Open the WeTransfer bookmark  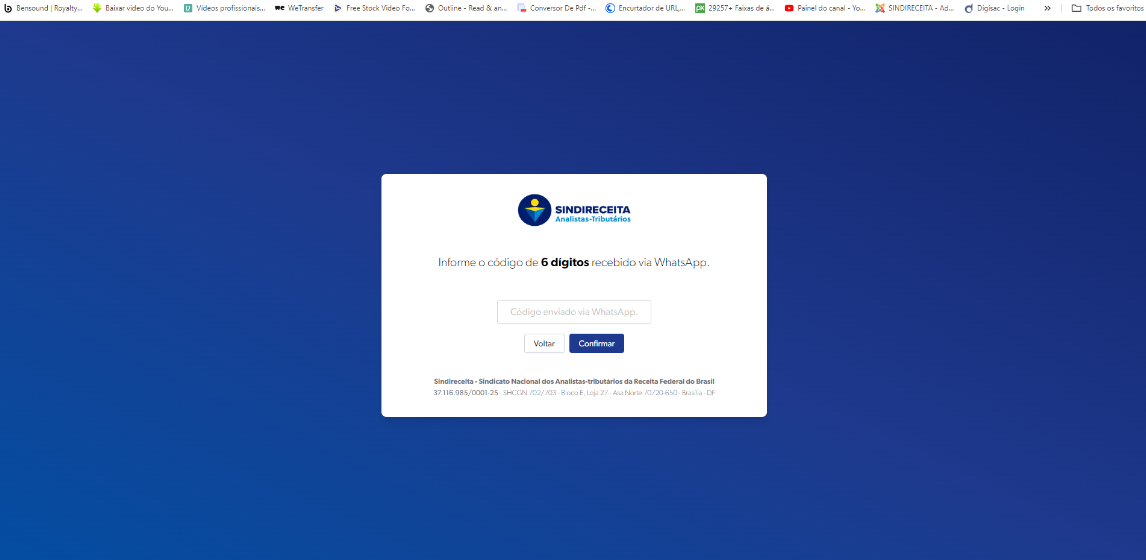299,8
